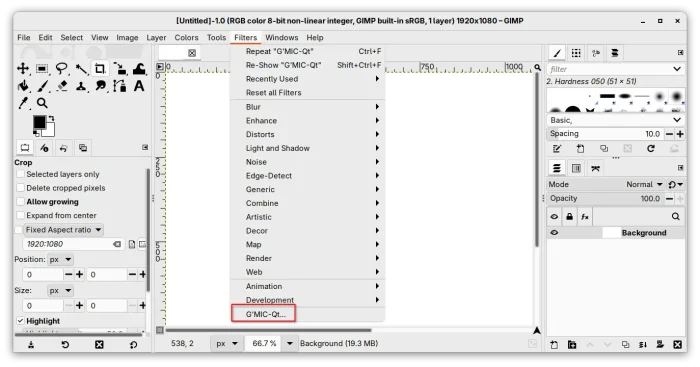Reset tool options to defaults
This screenshot has width=700, height=367.
coord(133,345)
